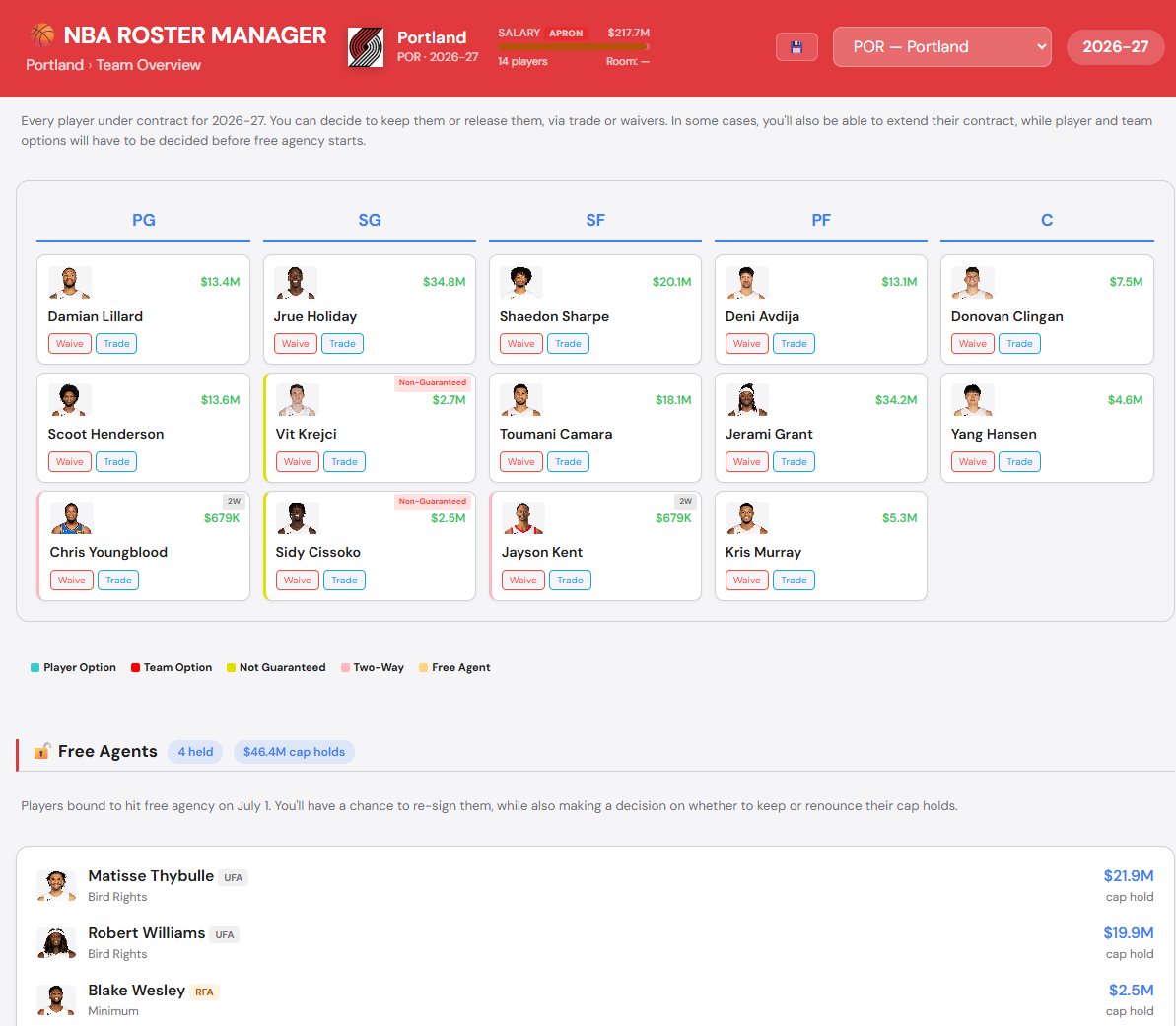Trade Scoot Henderson
This screenshot has width=1176, height=1026.
(x=116, y=462)
